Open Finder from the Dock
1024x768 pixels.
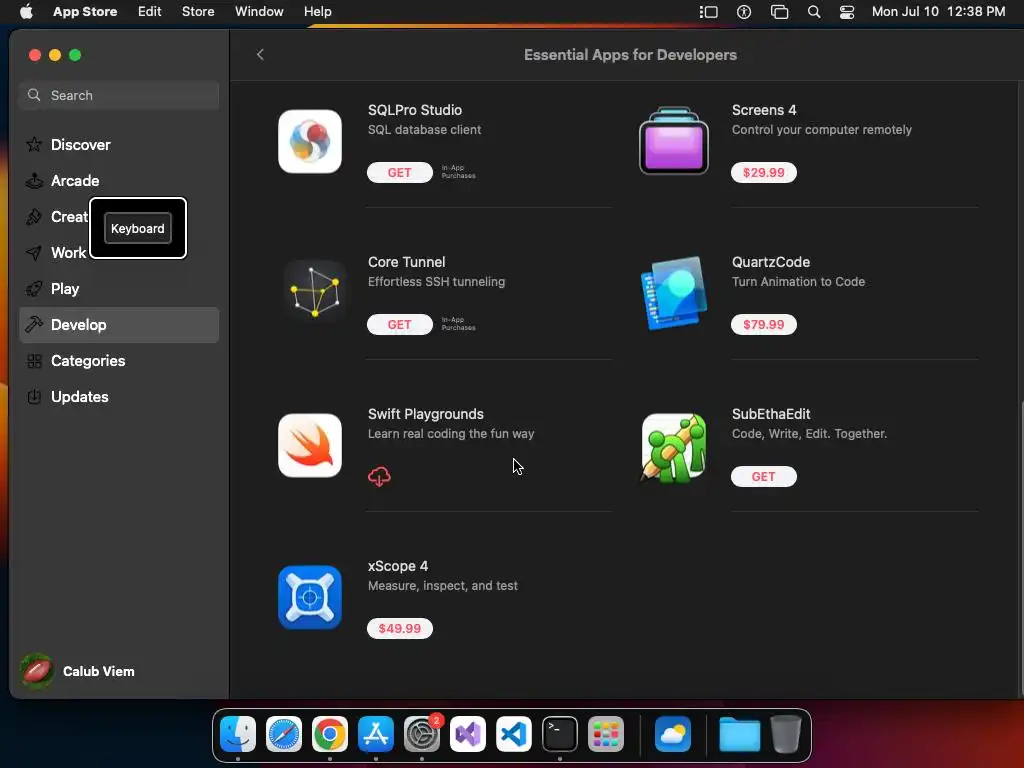238,734
